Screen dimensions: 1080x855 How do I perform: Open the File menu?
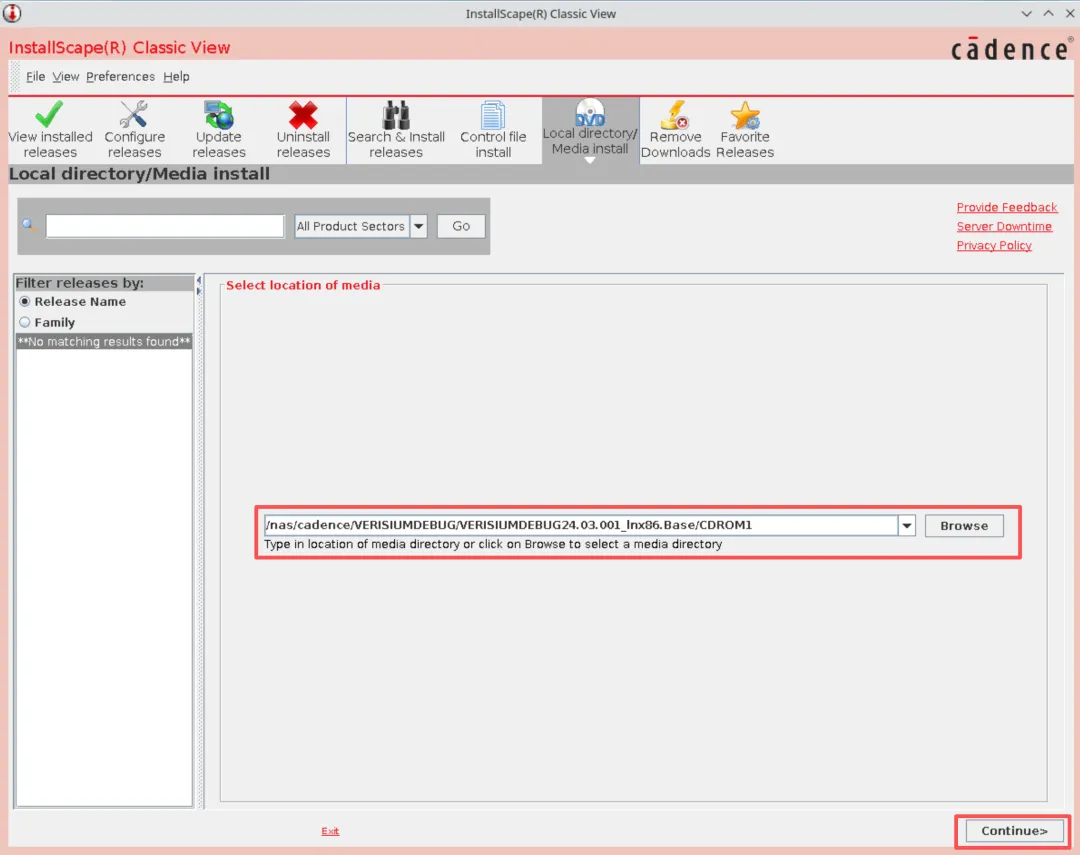(35, 76)
